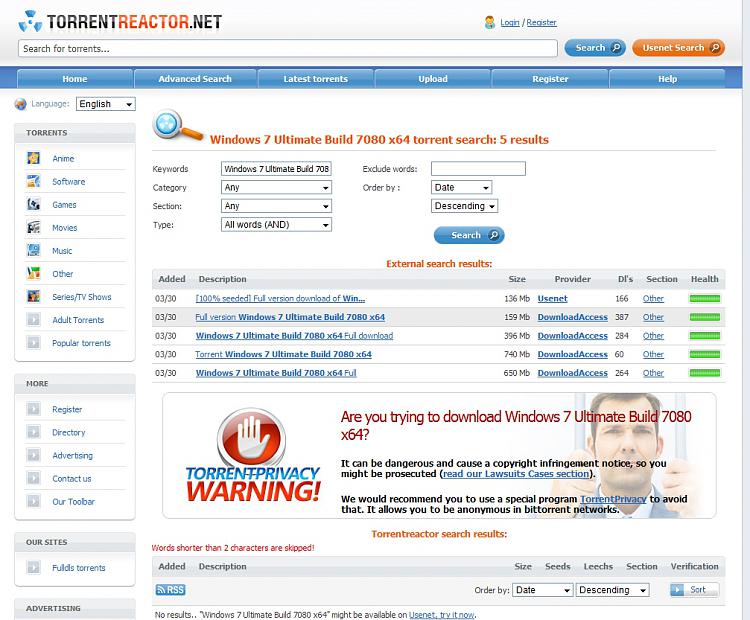
Task: Click the user avatar icon next to Login
Action: click(x=489, y=22)
